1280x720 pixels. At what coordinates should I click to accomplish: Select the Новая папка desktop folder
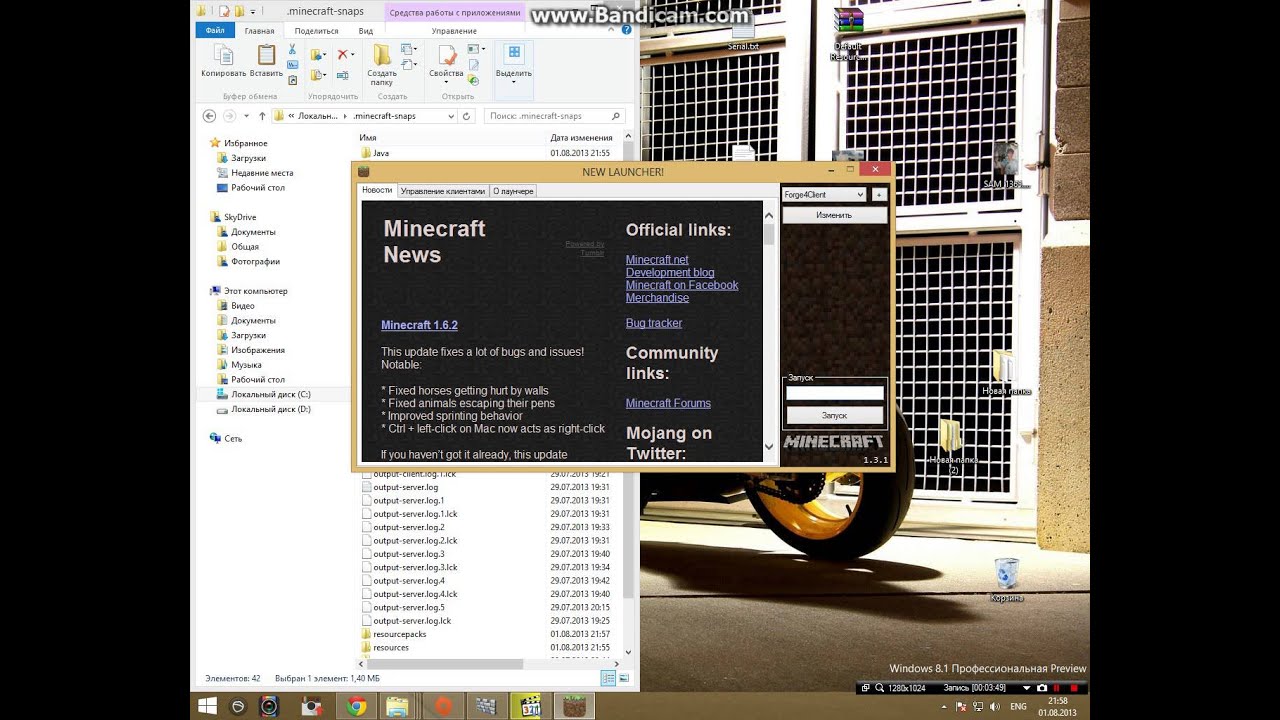(x=1006, y=373)
